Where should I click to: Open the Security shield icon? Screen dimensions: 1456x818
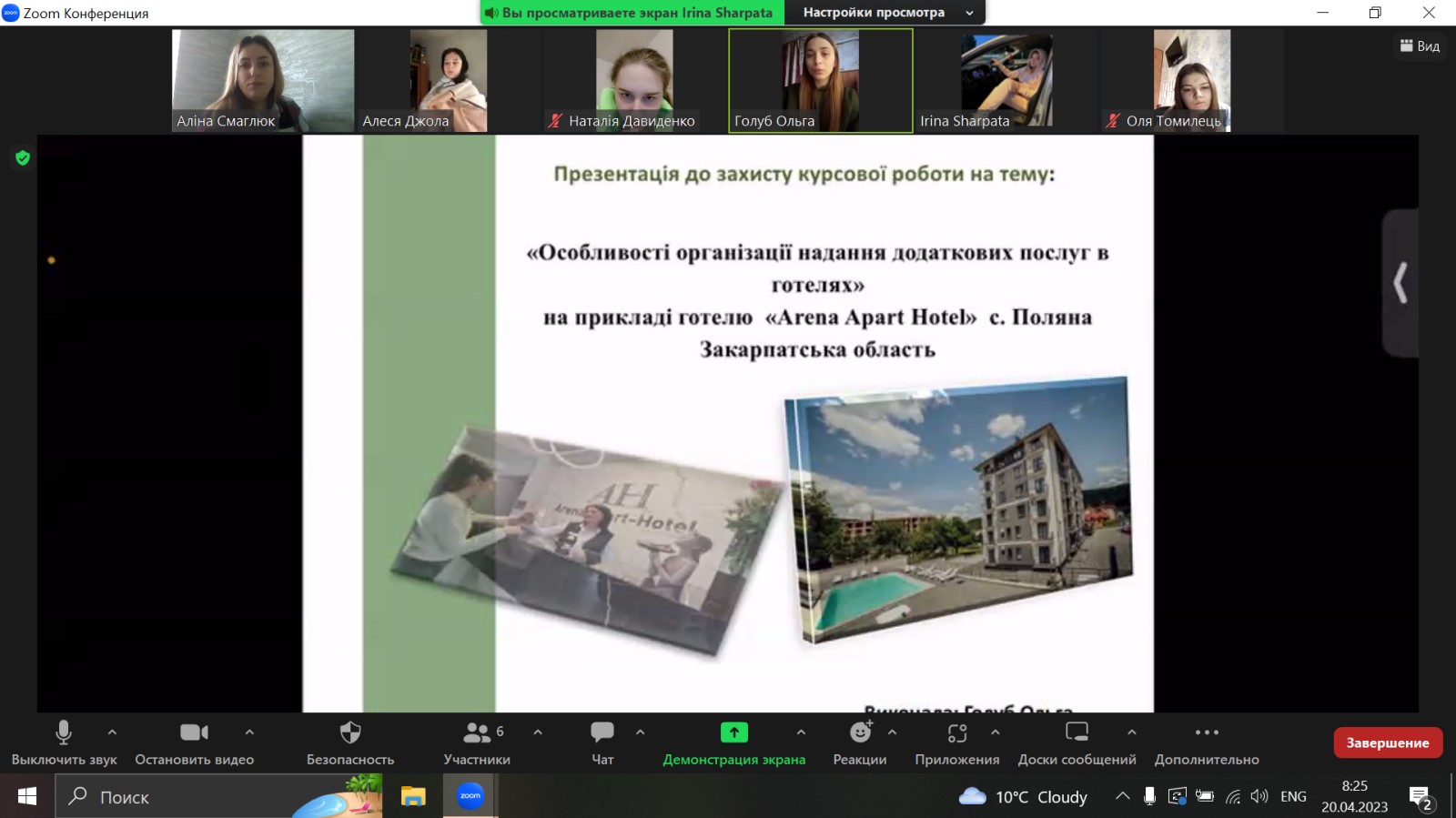(x=350, y=733)
